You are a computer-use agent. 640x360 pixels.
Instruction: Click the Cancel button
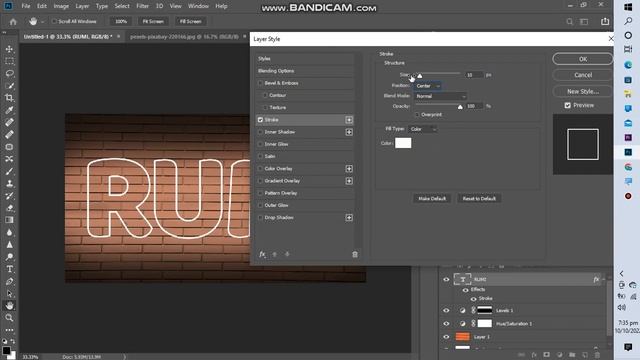(582, 75)
